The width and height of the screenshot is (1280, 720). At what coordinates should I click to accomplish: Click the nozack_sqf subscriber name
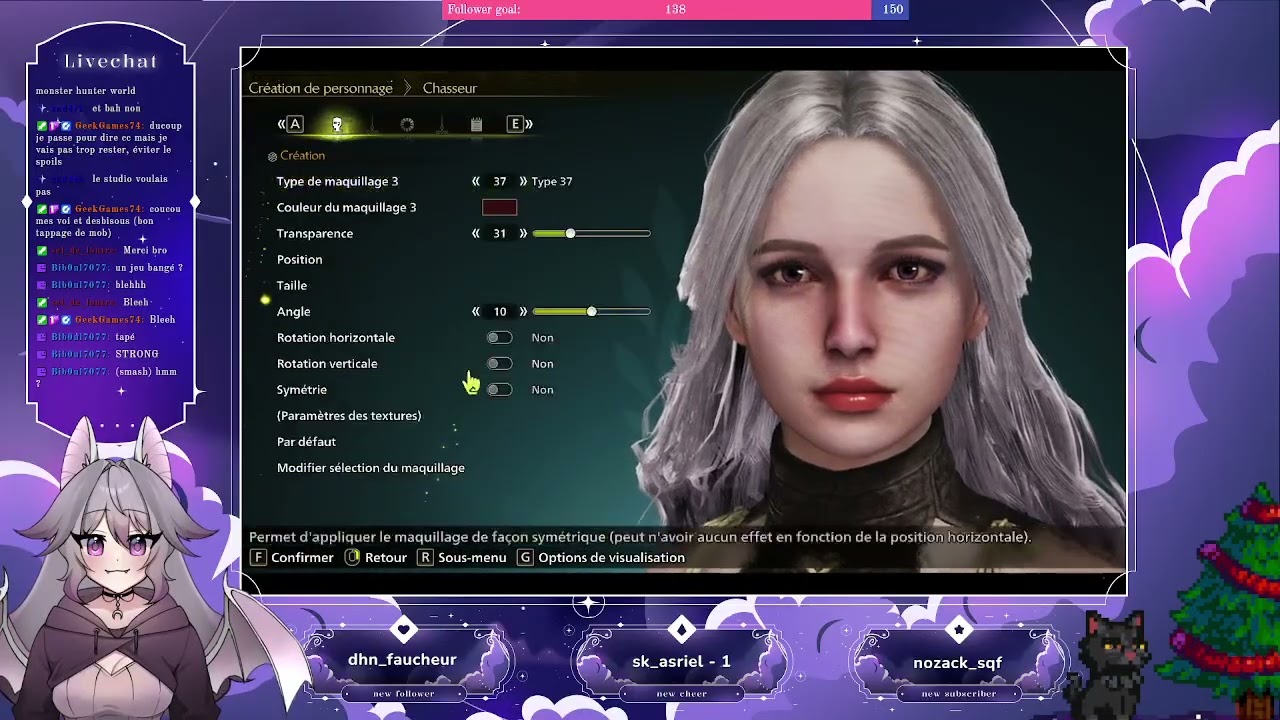coord(958,662)
